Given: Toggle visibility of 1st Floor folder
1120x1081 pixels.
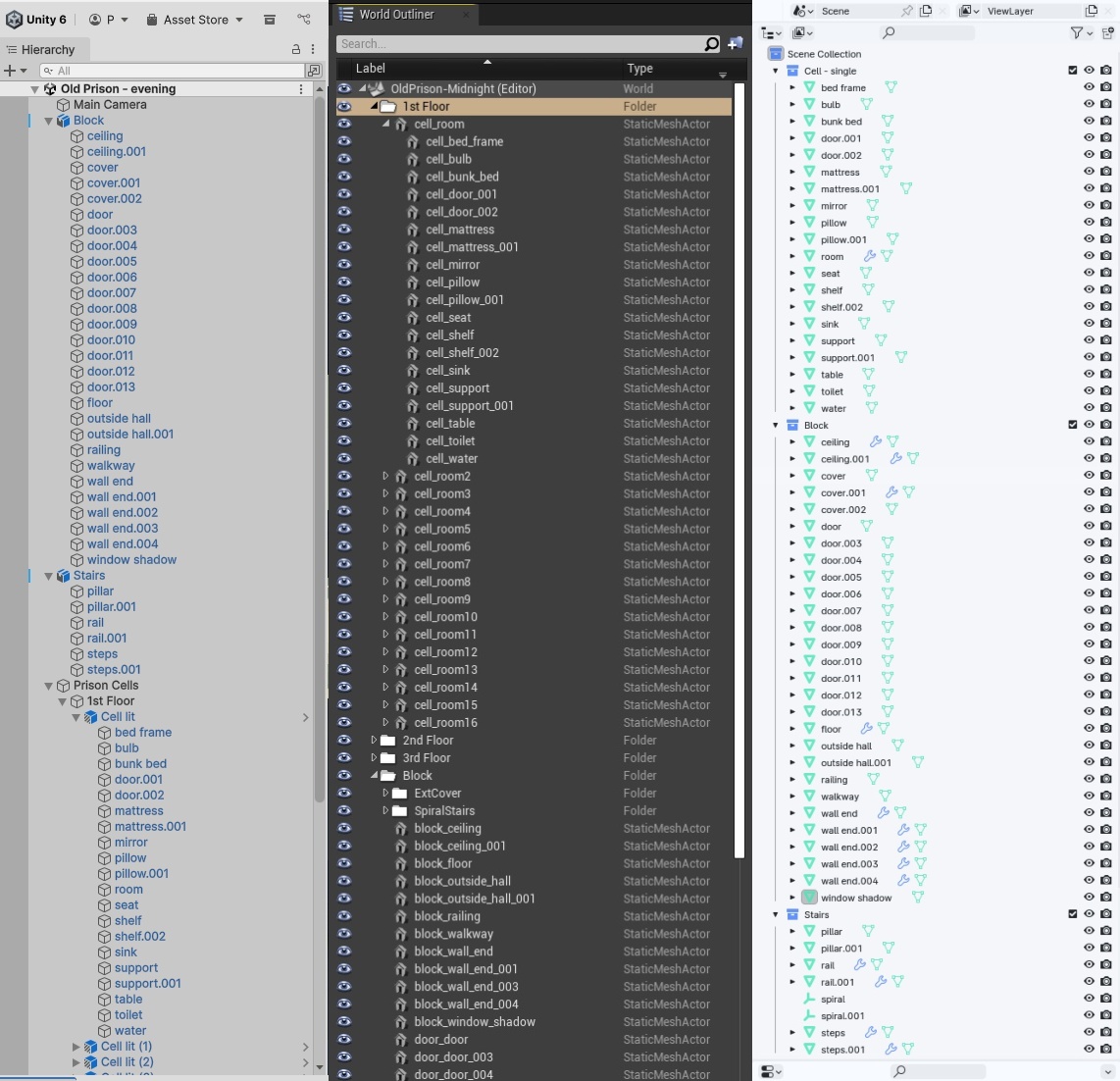Looking at the screenshot, I should click(x=344, y=107).
